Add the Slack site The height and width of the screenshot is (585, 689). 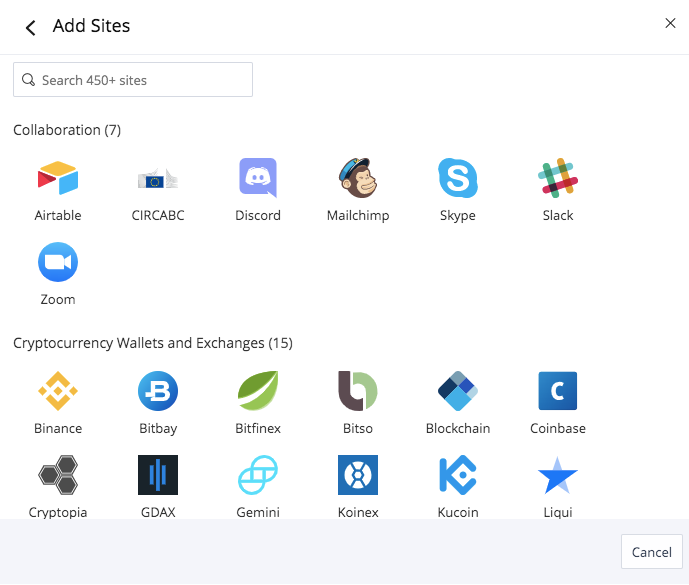558,178
